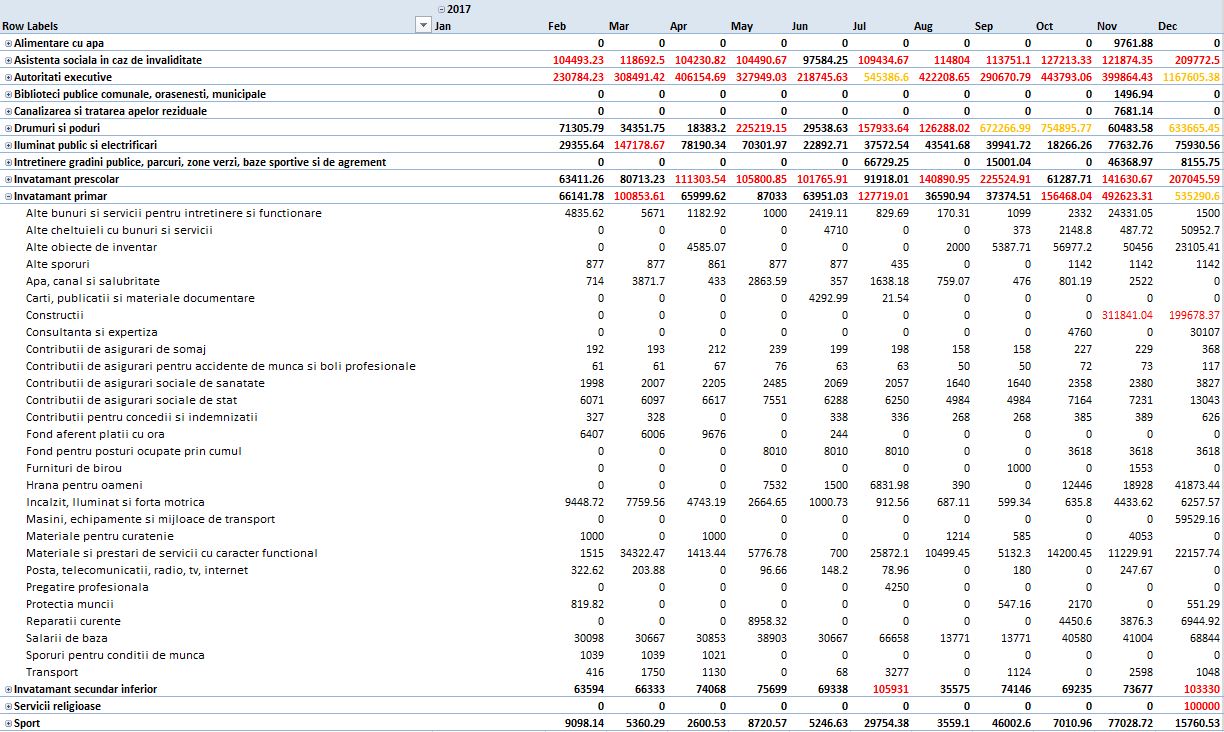The image size is (1224, 732).
Task: Expand the Sport category row
Action: pyautogui.click(x=8, y=723)
